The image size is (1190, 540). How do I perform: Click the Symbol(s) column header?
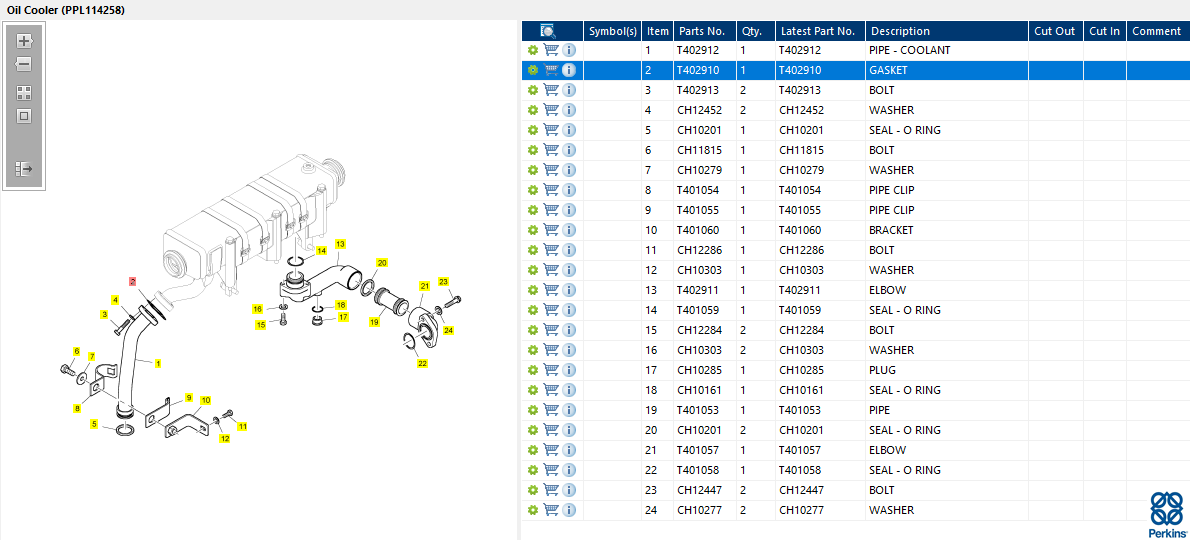coord(613,31)
